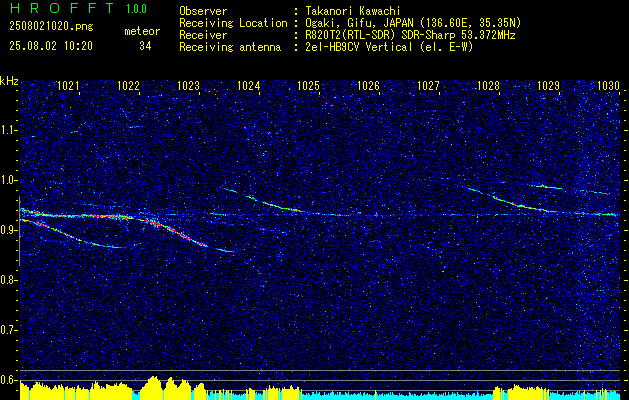Click the 1.0 kHz frequency label
This screenshot has width=629, height=400.
tap(8, 180)
